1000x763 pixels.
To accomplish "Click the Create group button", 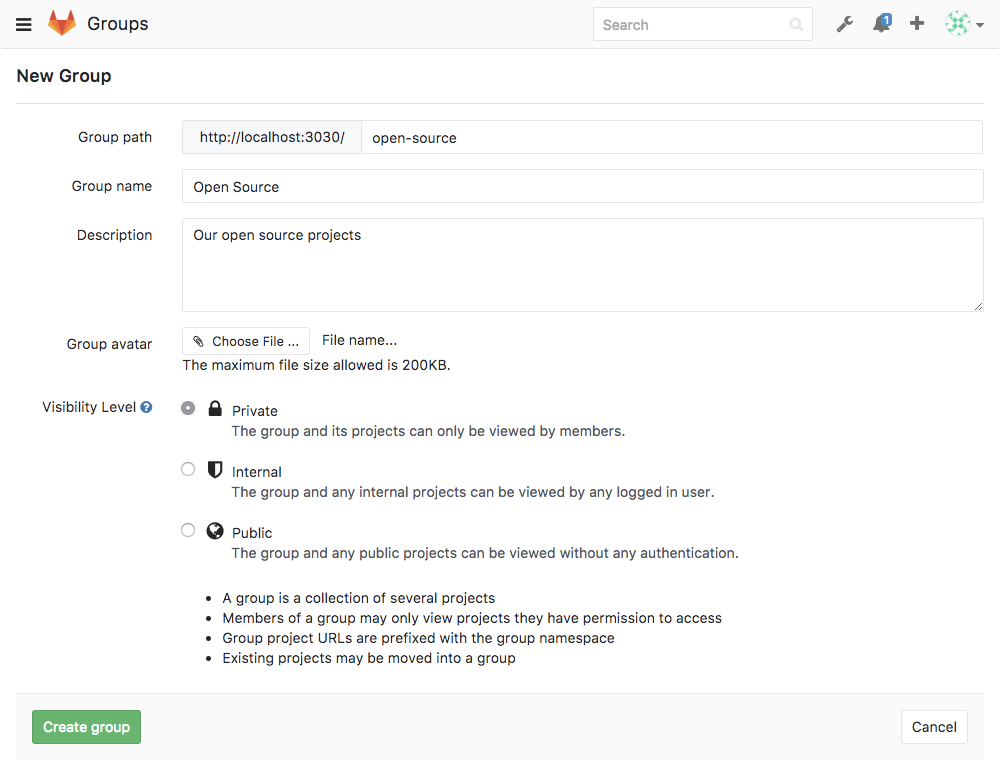I will [87, 727].
